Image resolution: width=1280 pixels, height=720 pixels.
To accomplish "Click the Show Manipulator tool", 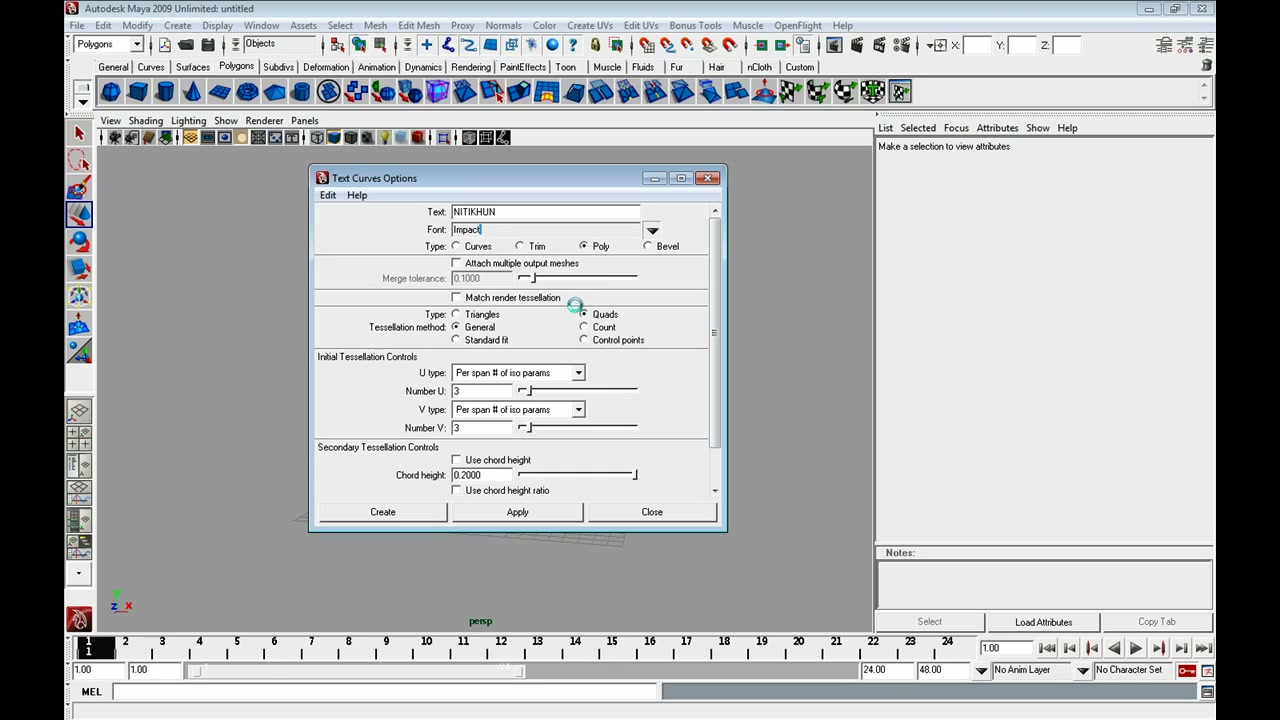I will point(79,351).
